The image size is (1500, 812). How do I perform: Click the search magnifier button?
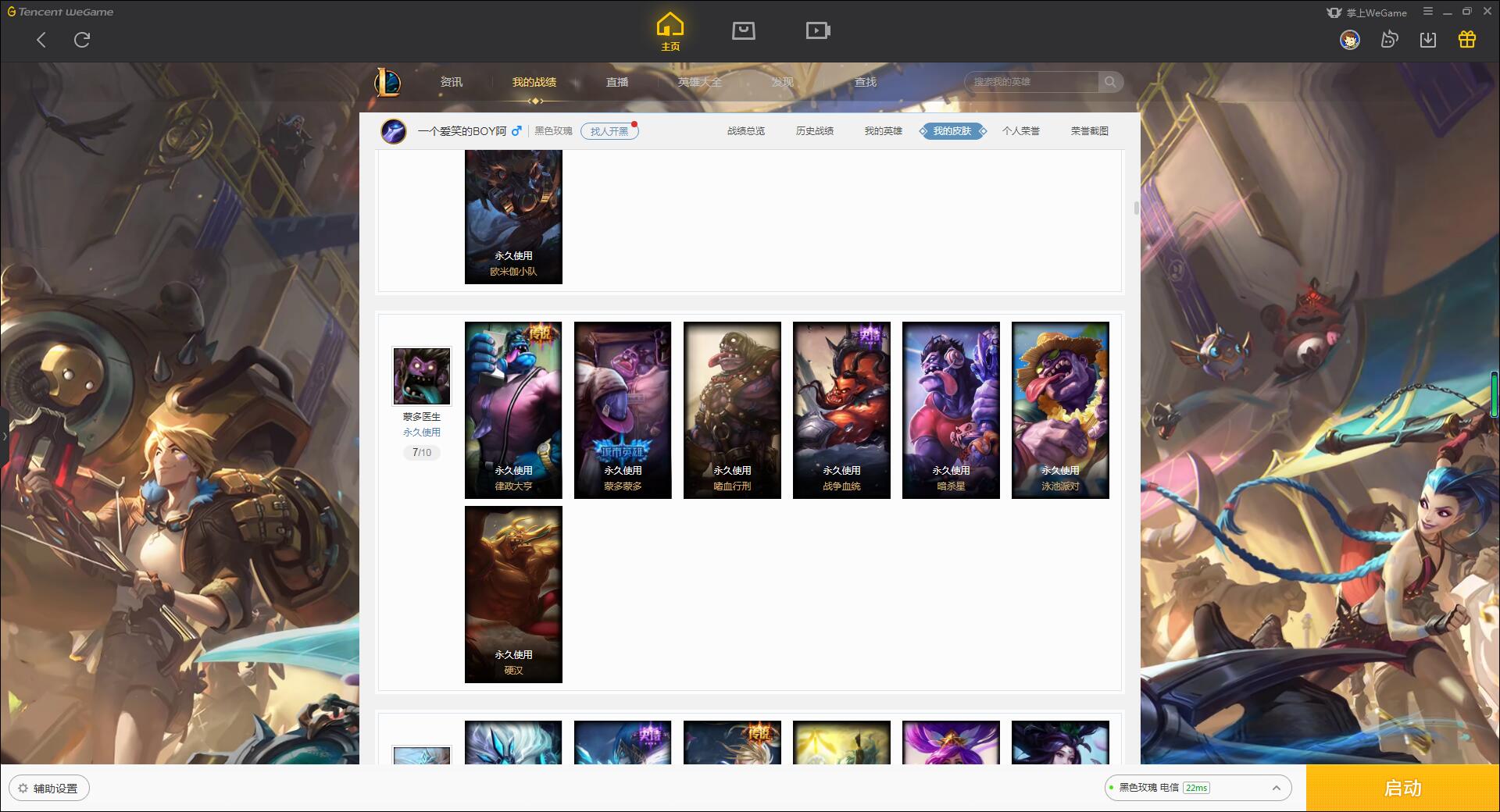coord(1110,82)
